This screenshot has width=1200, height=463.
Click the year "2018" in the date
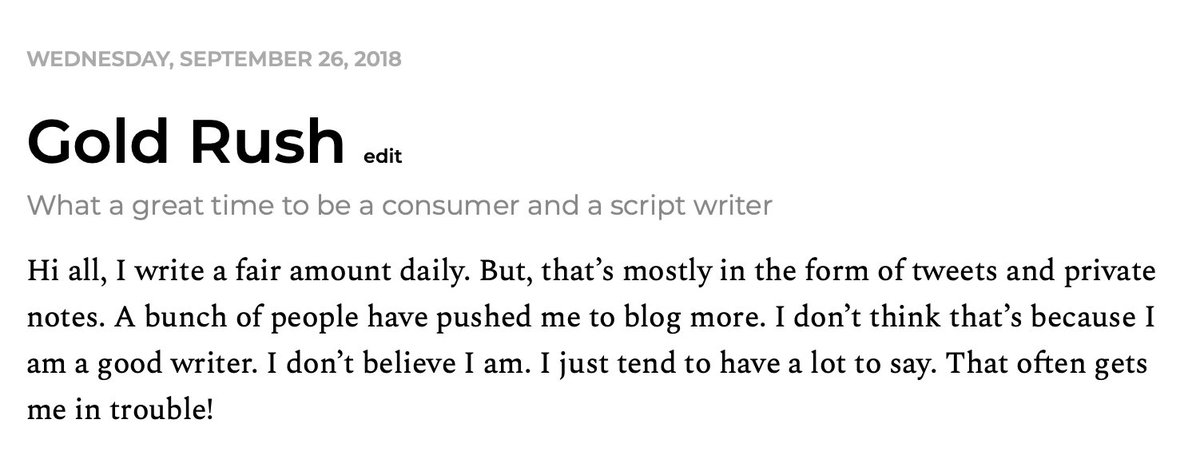(x=376, y=59)
